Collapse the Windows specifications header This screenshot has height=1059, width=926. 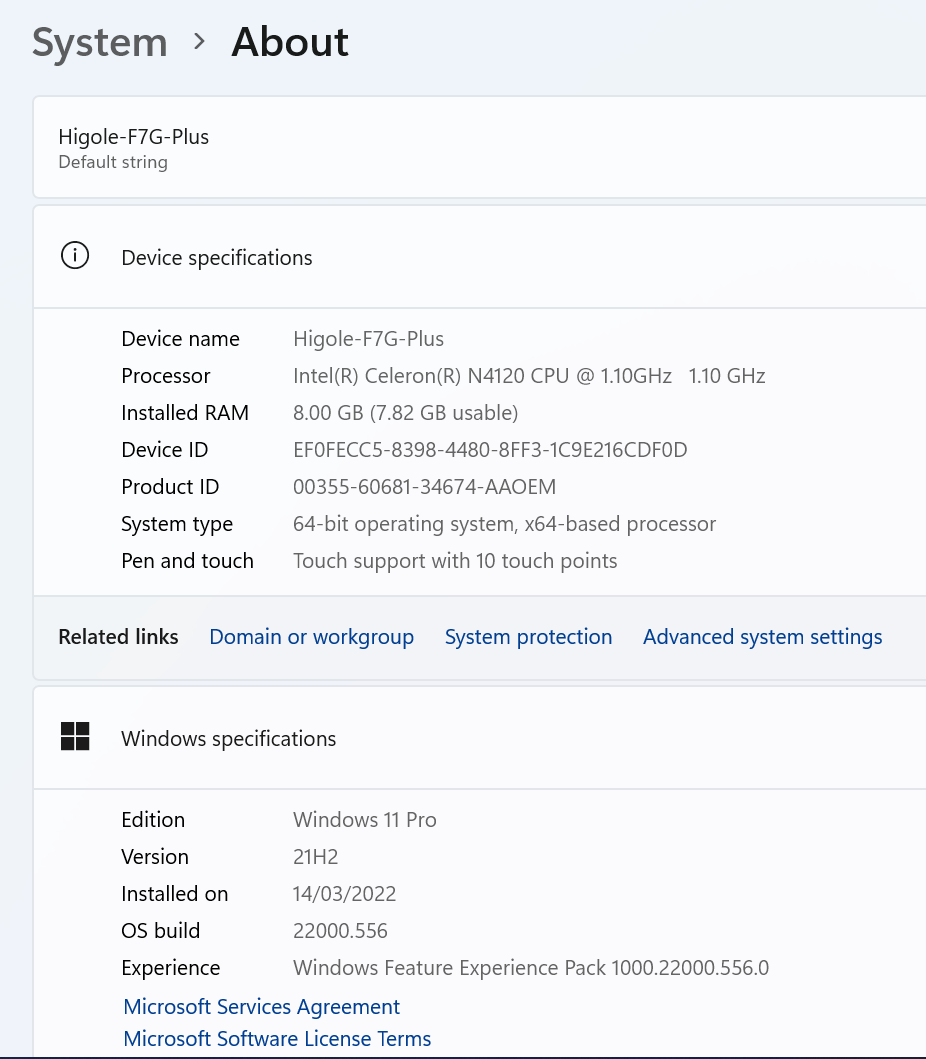click(480, 738)
